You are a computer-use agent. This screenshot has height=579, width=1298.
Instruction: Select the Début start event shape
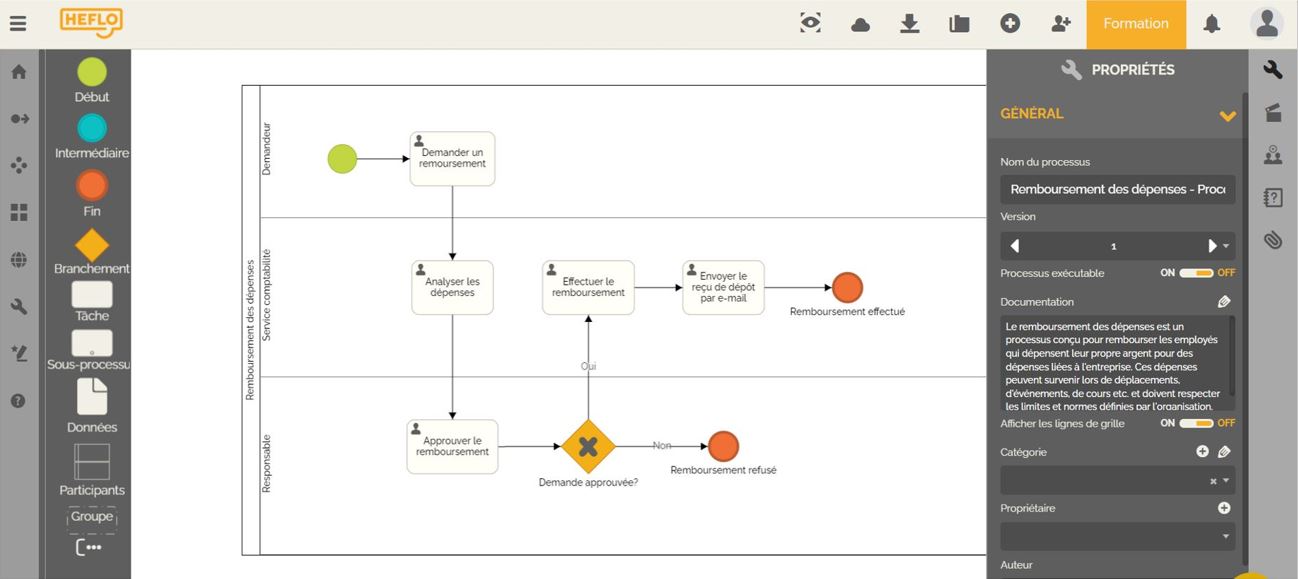click(92, 72)
